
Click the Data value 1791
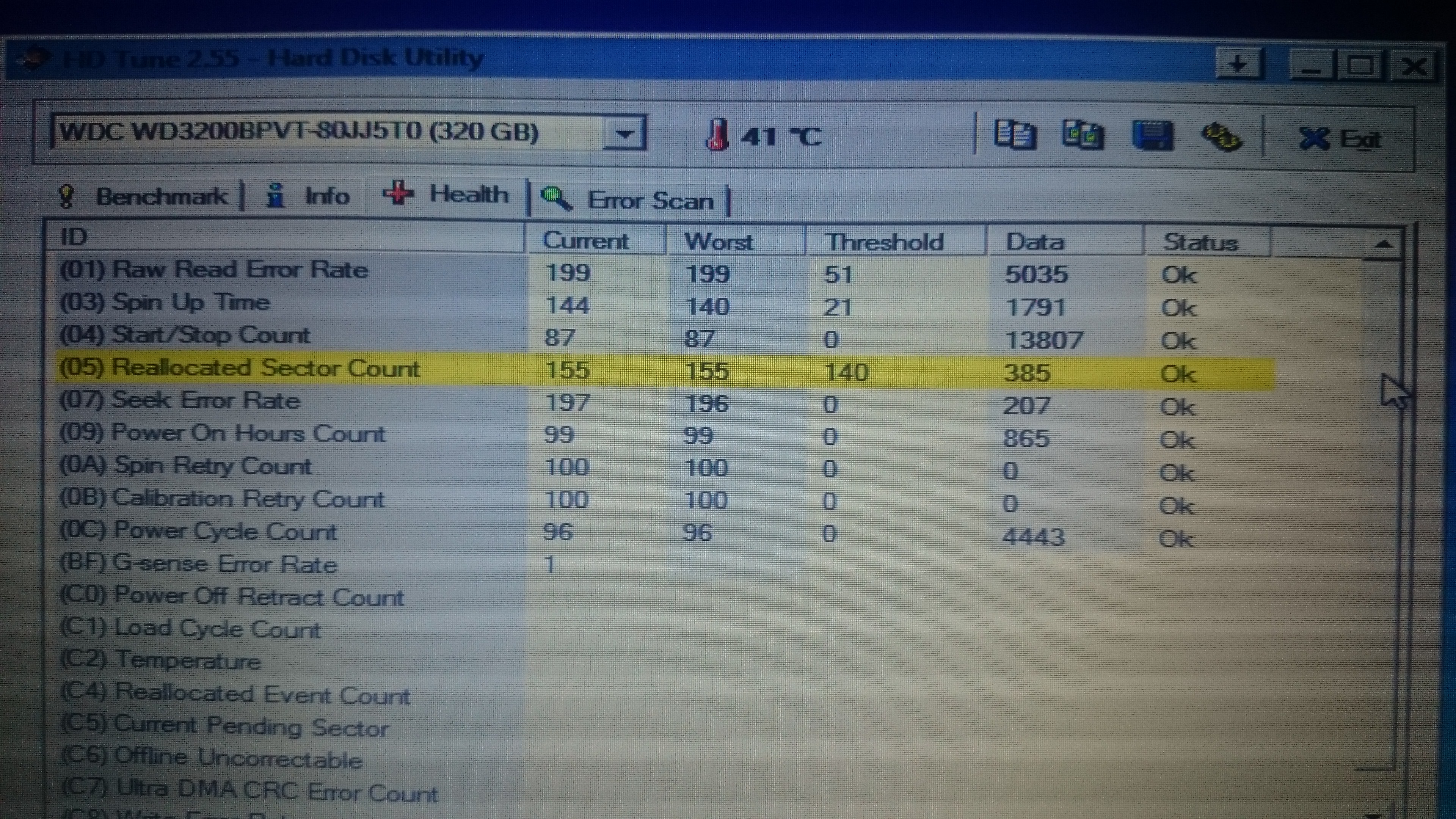(x=1035, y=308)
